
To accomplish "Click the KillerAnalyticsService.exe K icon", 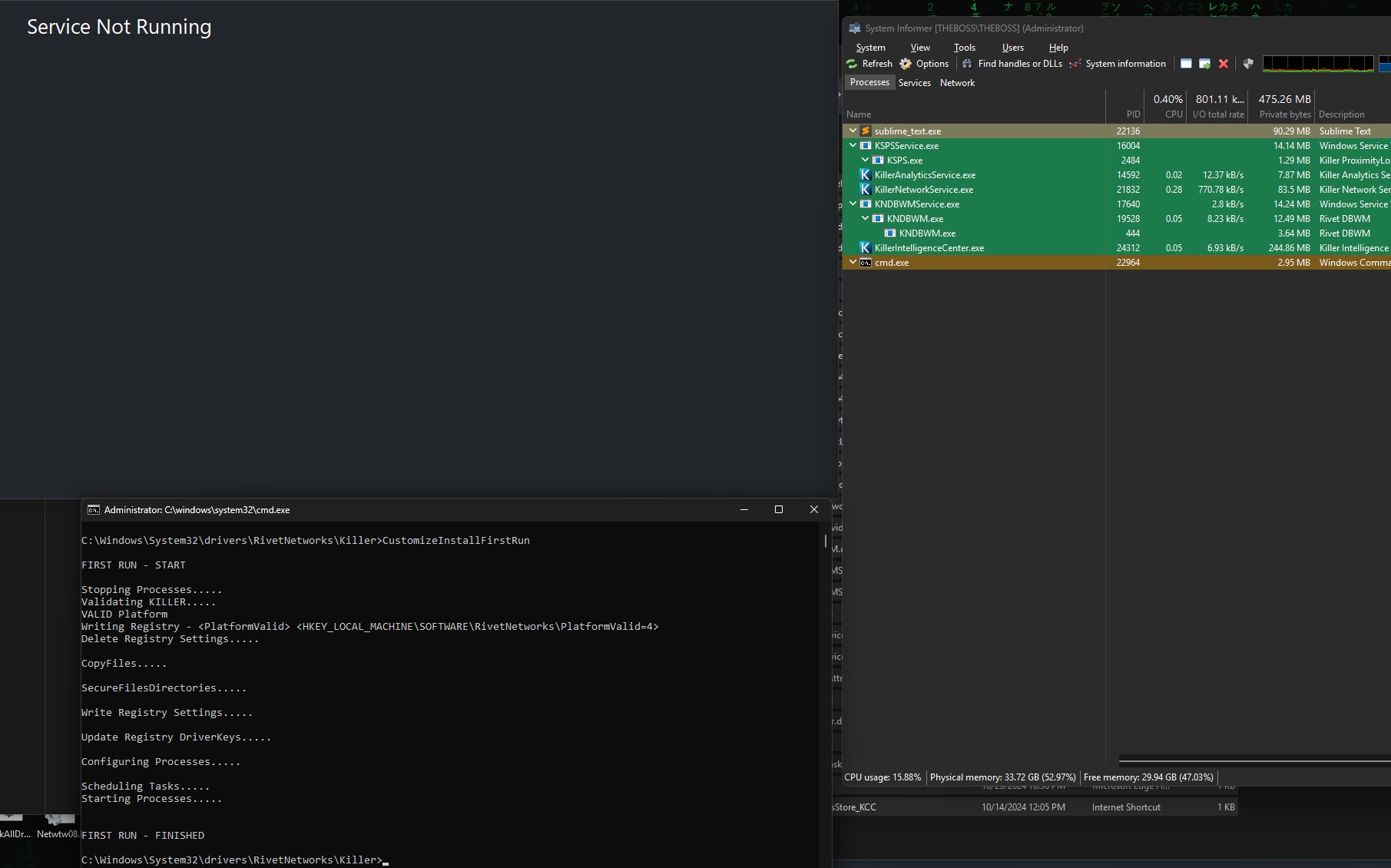I will (x=866, y=175).
